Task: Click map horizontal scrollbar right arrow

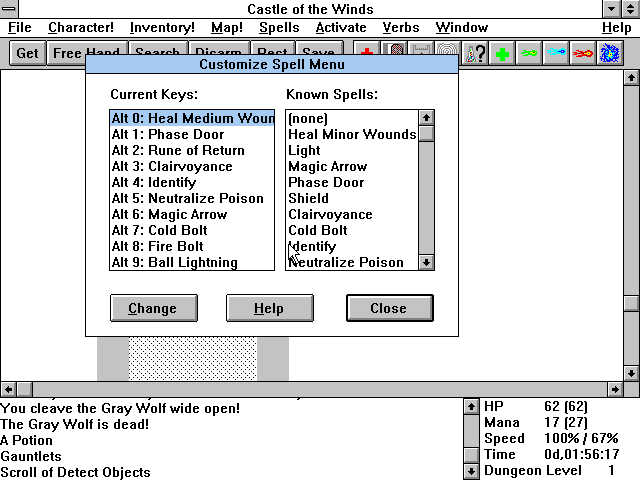Action: tap(615, 389)
